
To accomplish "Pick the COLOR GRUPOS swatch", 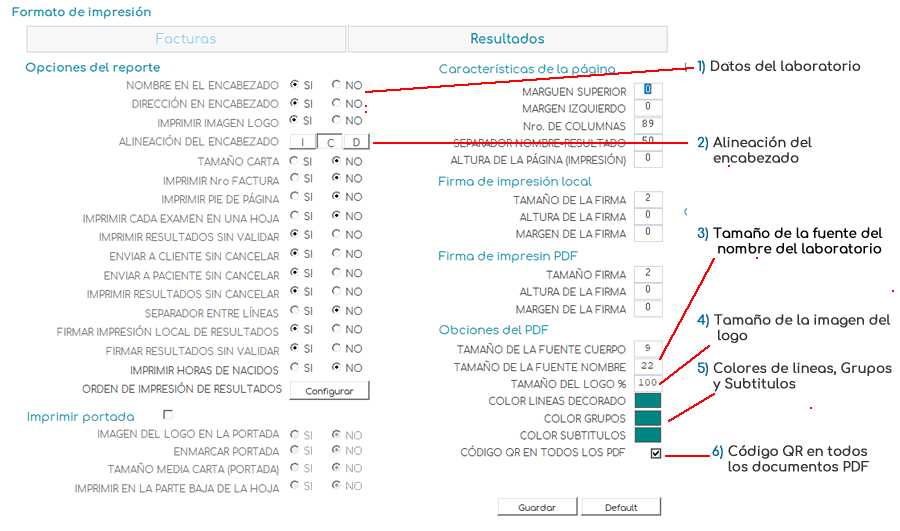I will (x=648, y=418).
